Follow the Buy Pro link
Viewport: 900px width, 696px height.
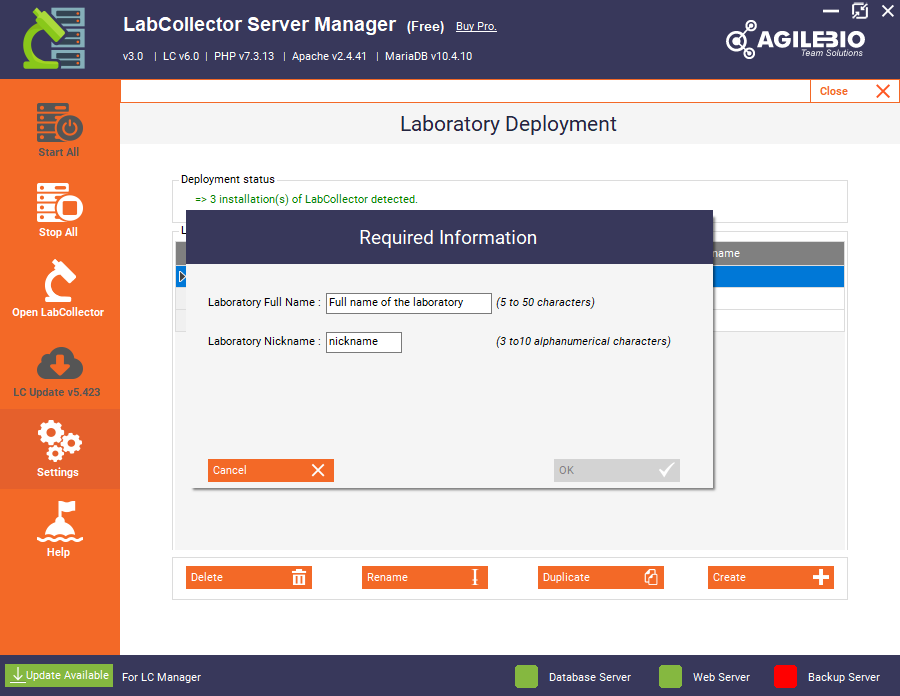click(x=476, y=26)
